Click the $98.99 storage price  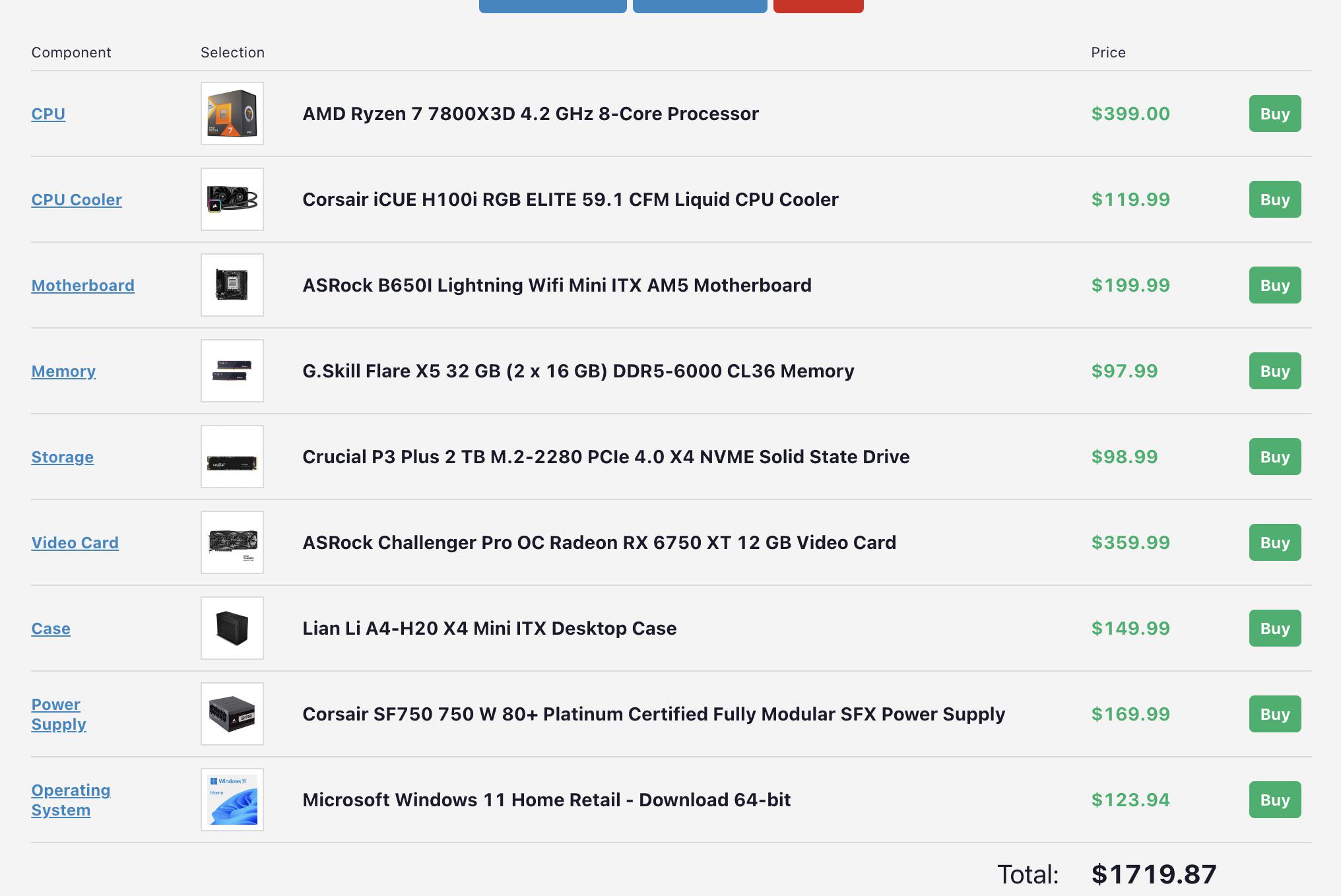pyautogui.click(x=1125, y=457)
